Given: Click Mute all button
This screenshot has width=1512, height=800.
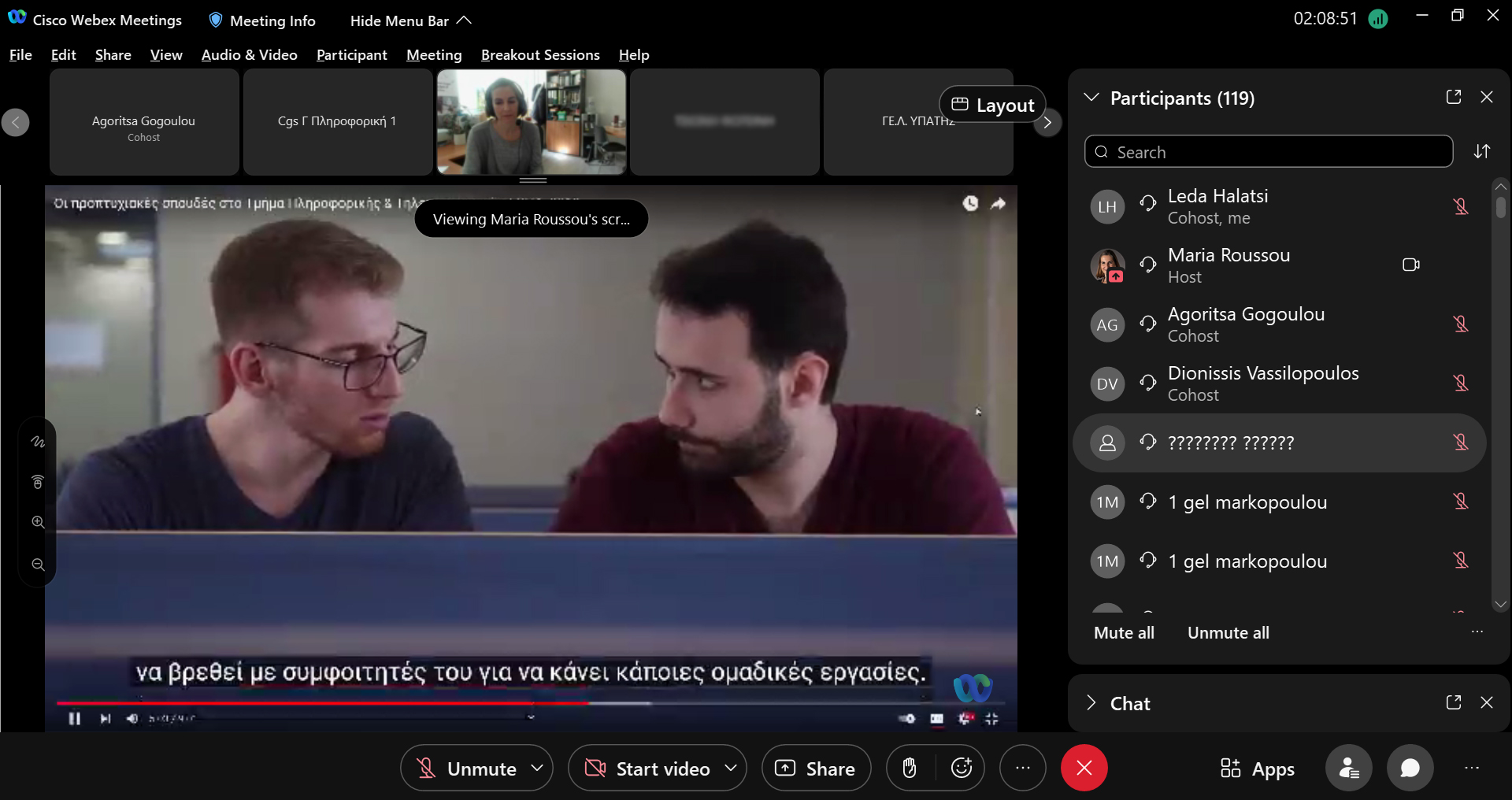Looking at the screenshot, I should [x=1124, y=632].
